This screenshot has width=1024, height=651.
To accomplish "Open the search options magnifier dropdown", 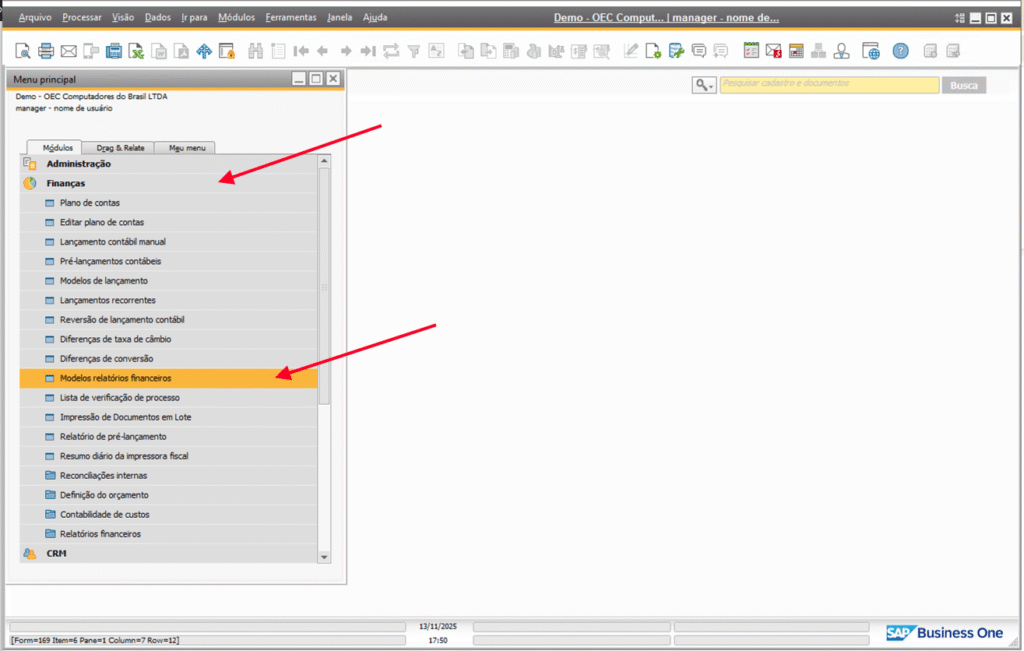I will [704, 86].
